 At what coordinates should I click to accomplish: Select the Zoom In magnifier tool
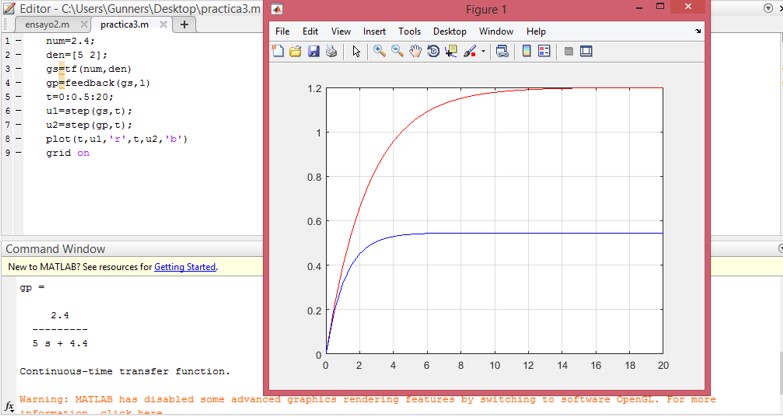click(x=379, y=51)
